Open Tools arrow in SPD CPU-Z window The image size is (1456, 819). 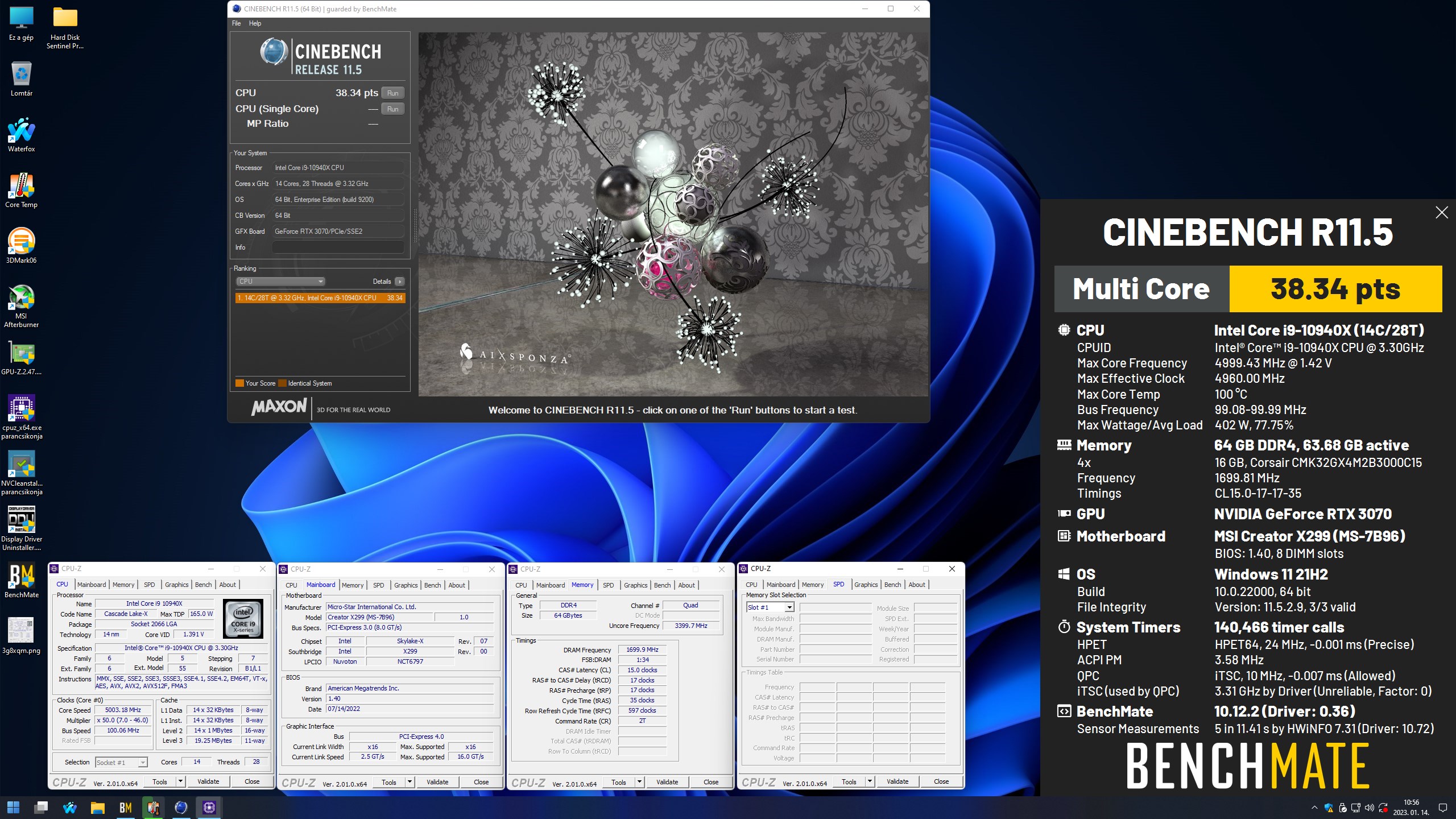[870, 781]
